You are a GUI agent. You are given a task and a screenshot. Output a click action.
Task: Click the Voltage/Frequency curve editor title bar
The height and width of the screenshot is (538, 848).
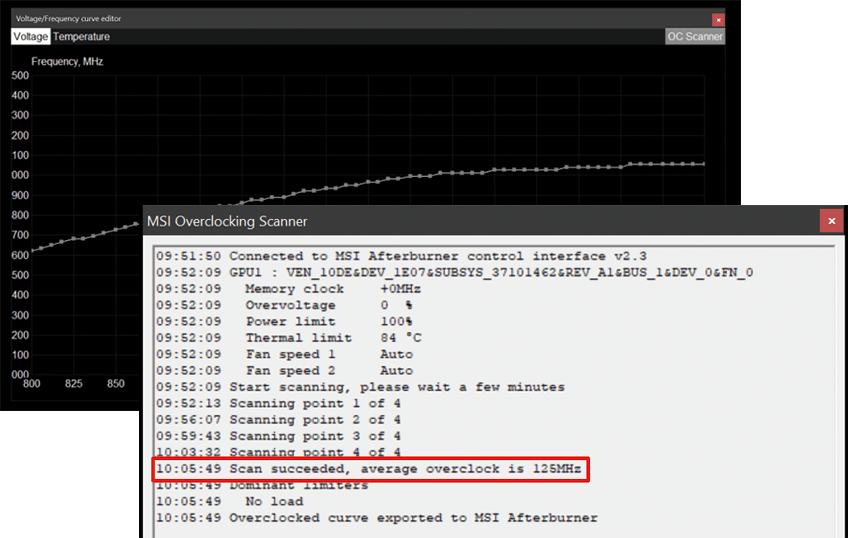300,19
